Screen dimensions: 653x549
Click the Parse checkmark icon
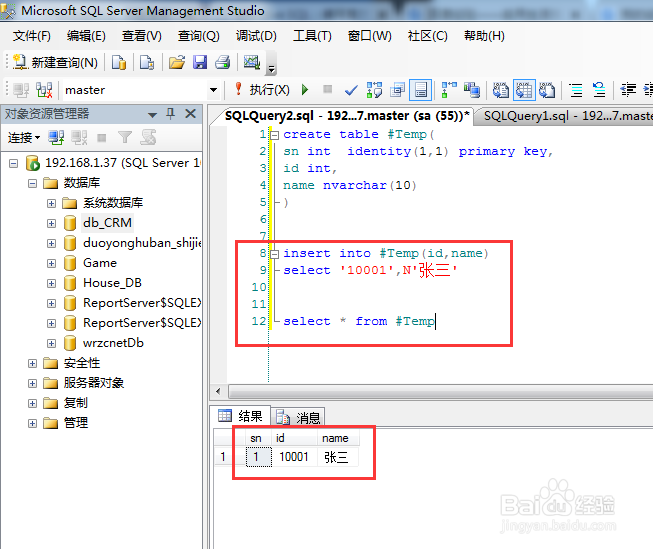pos(351,90)
